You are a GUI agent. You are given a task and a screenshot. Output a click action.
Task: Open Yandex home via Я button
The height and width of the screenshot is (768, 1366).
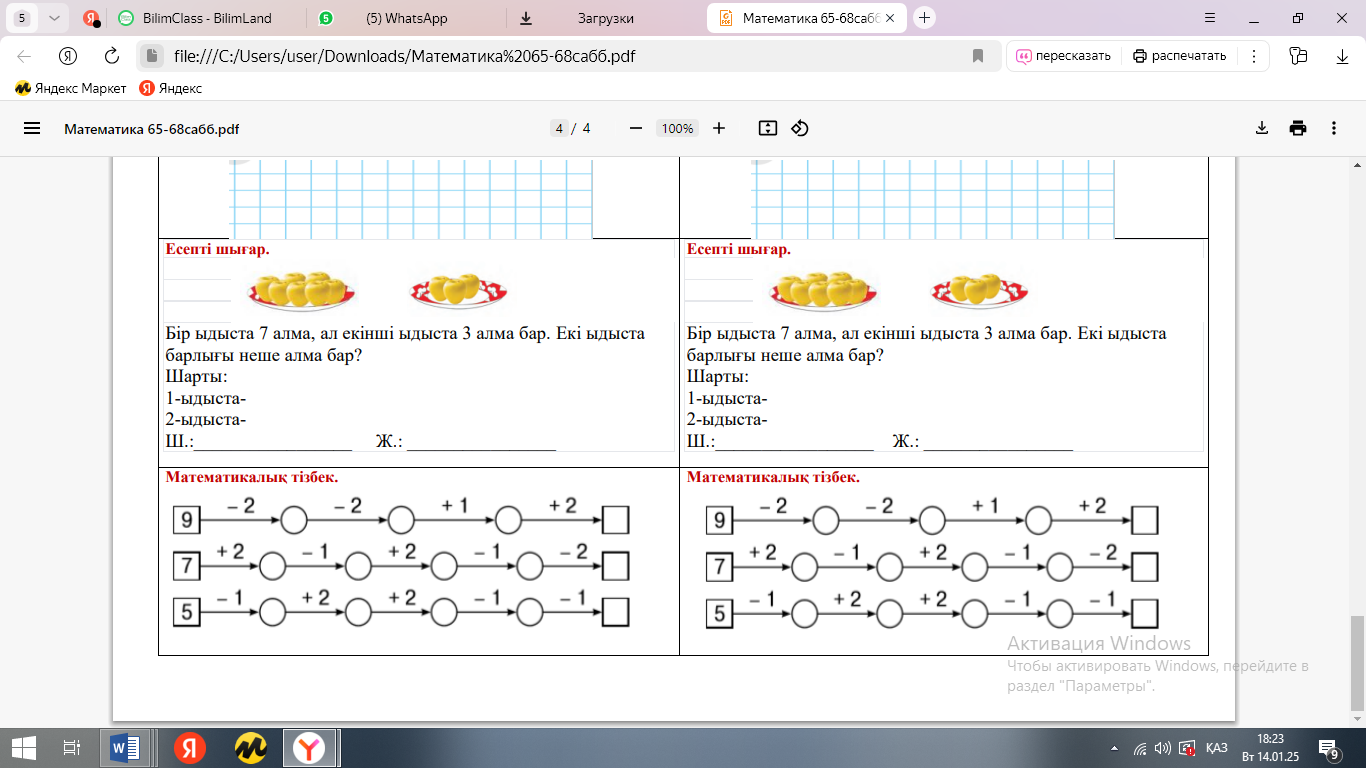point(68,56)
